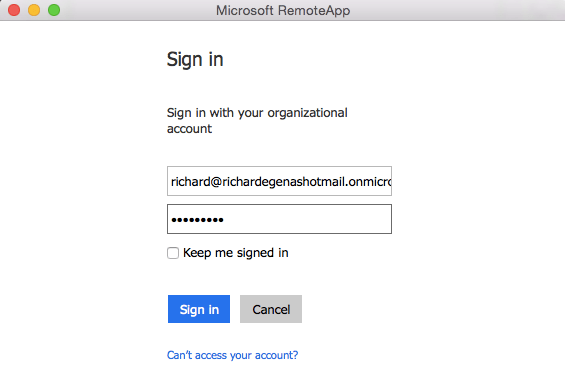Click the email address input field
Screen dimensions: 565x390
(x=279, y=181)
